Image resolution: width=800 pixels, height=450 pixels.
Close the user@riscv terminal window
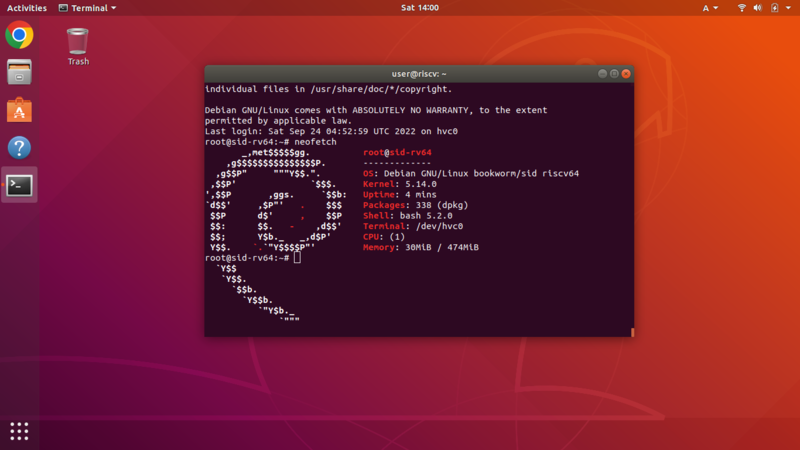626,74
